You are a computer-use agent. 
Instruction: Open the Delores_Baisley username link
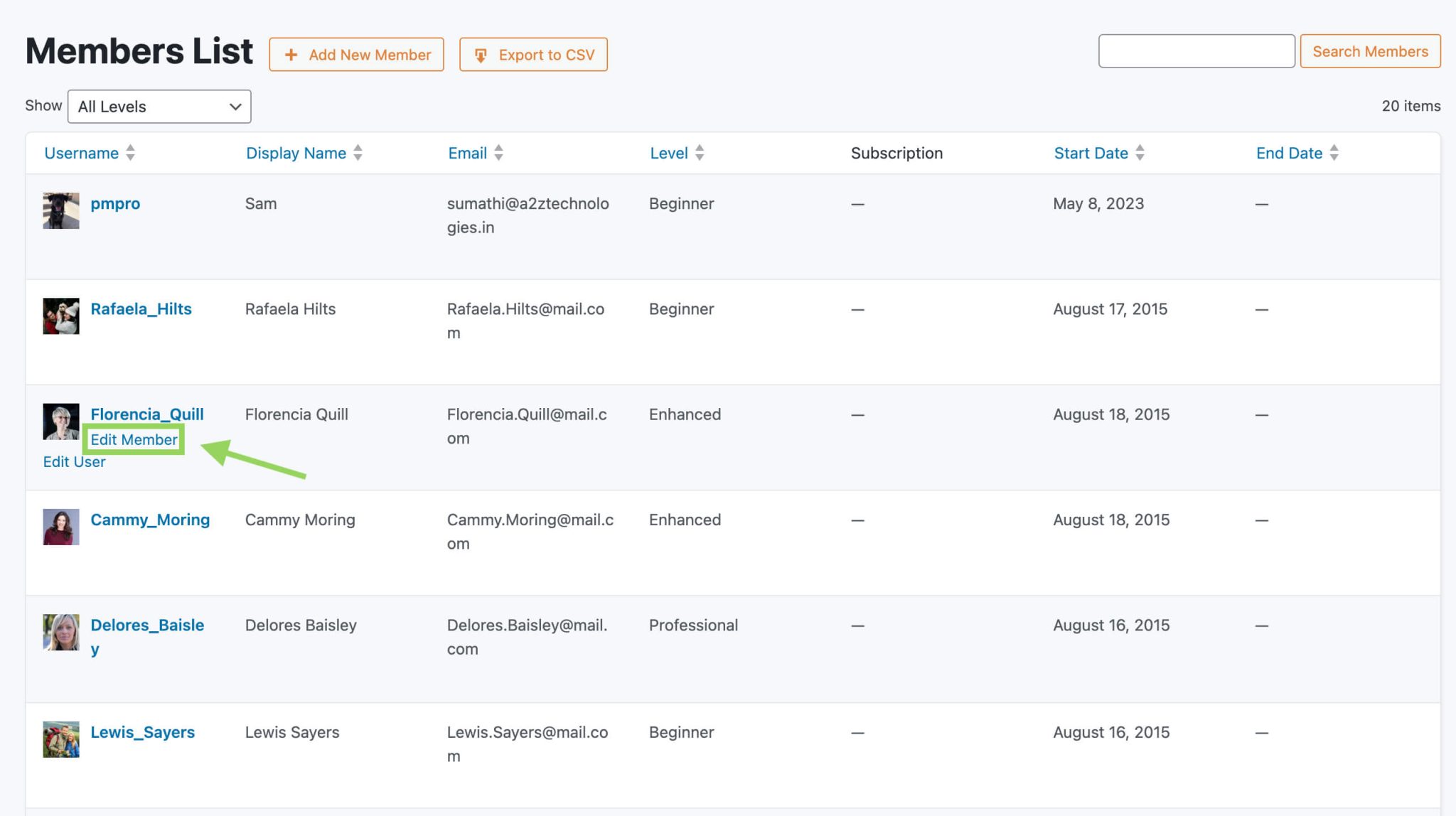click(x=147, y=626)
